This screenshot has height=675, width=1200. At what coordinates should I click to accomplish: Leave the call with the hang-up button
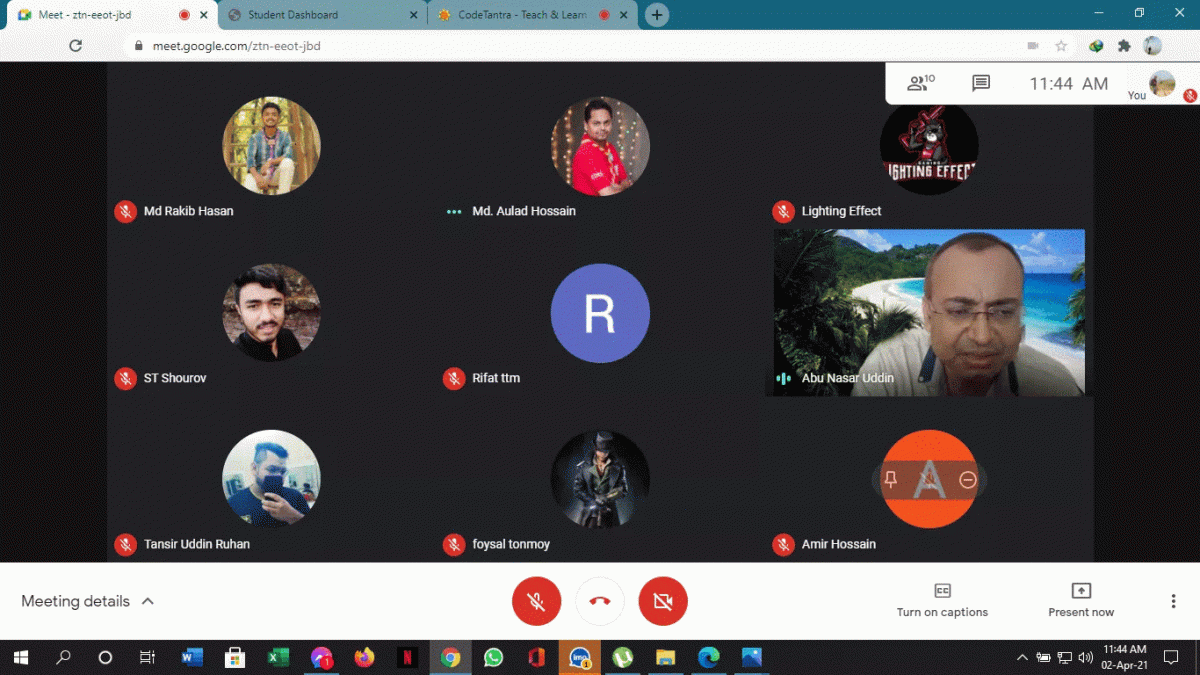coord(600,600)
